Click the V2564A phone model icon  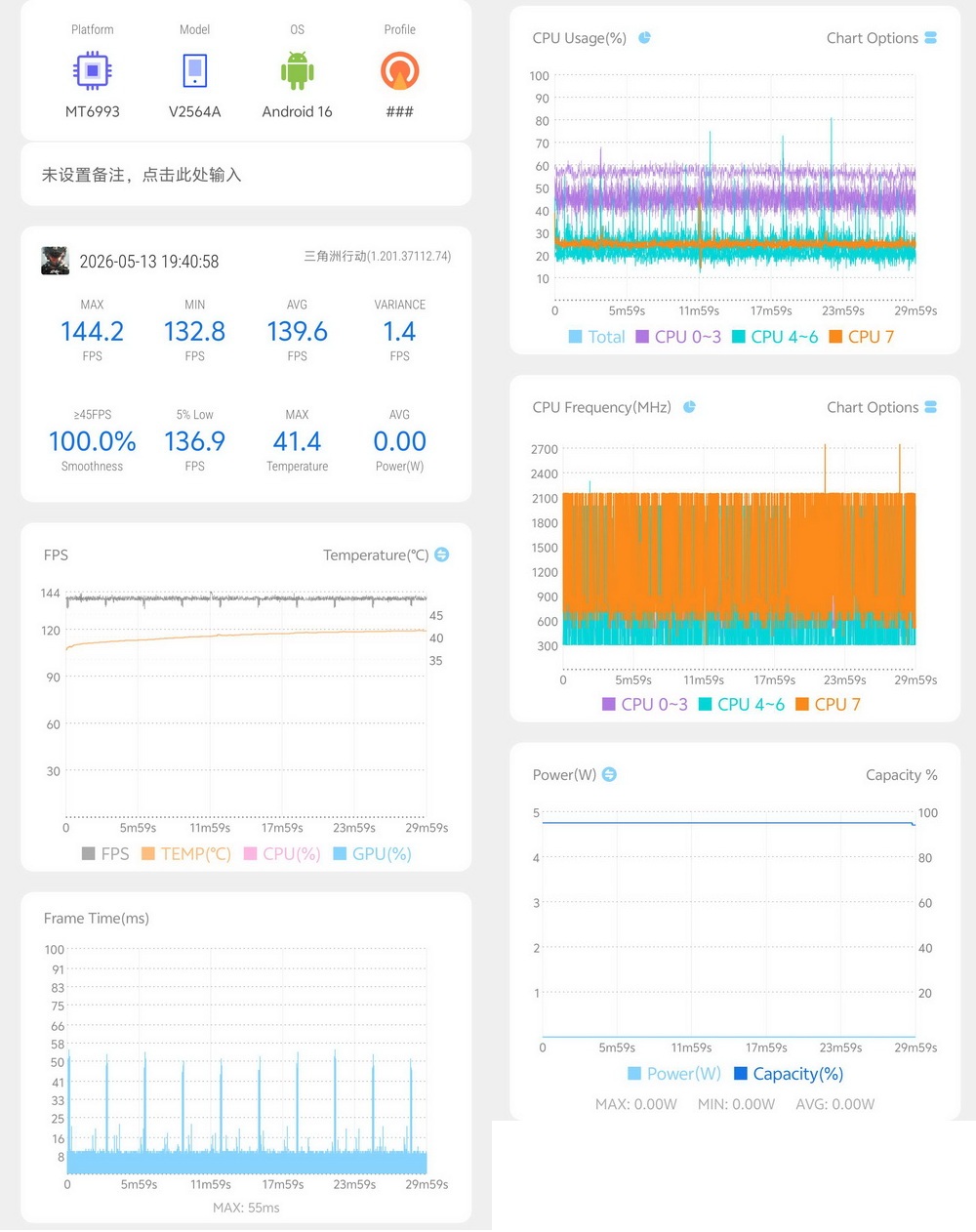(x=195, y=71)
